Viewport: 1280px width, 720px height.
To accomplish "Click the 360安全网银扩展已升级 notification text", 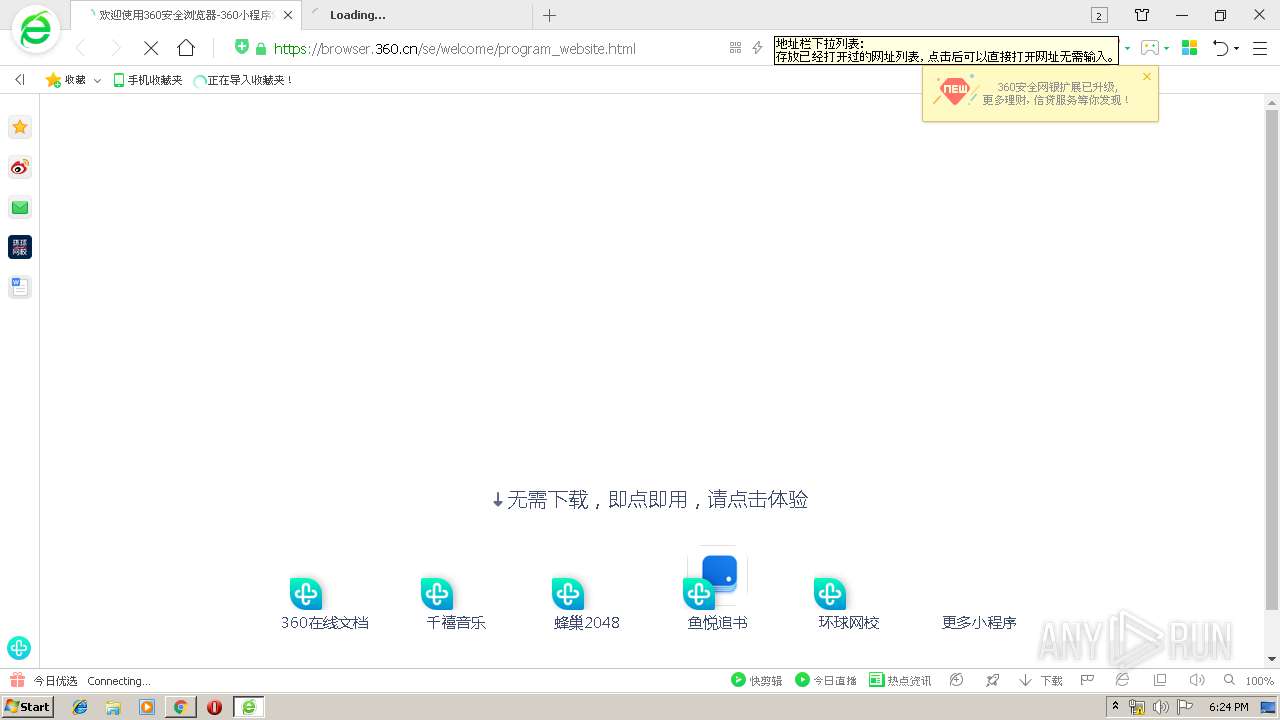I will pos(1056,94).
